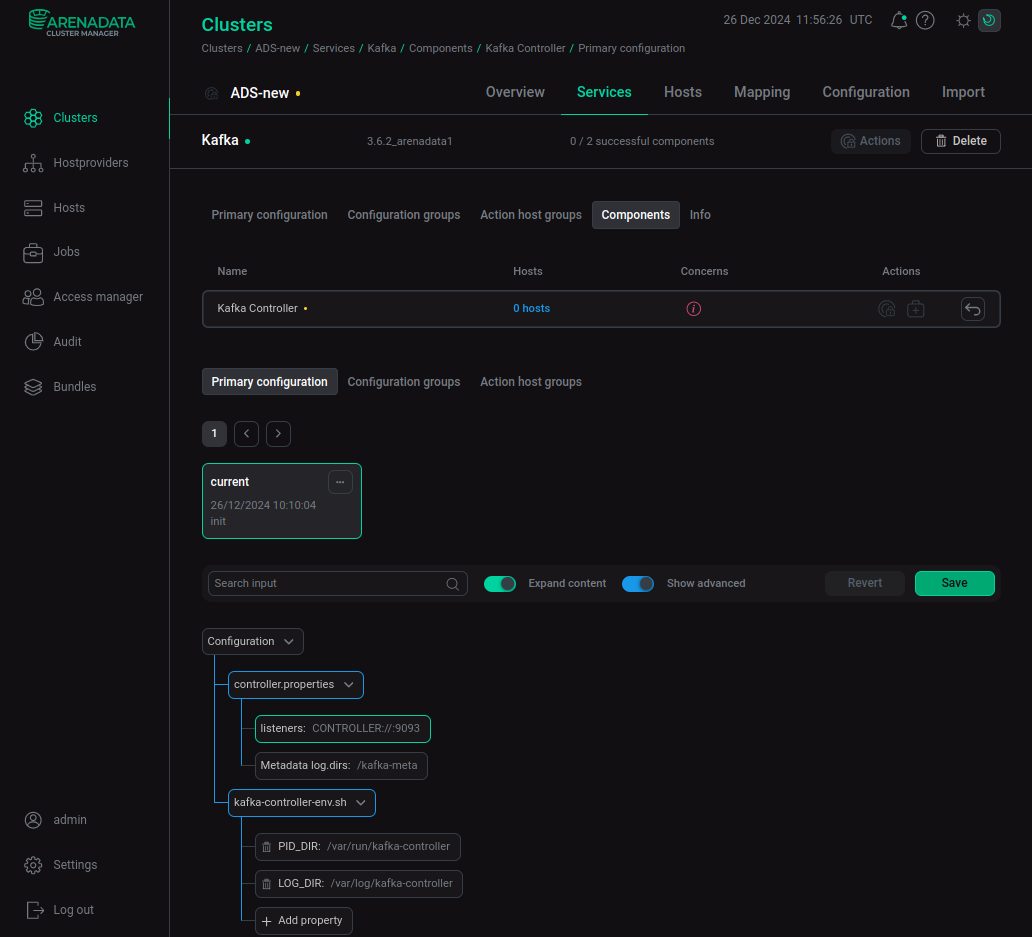Toggle the Show advanced switch
Screen dimensions: 1032x937
[x=638, y=584]
